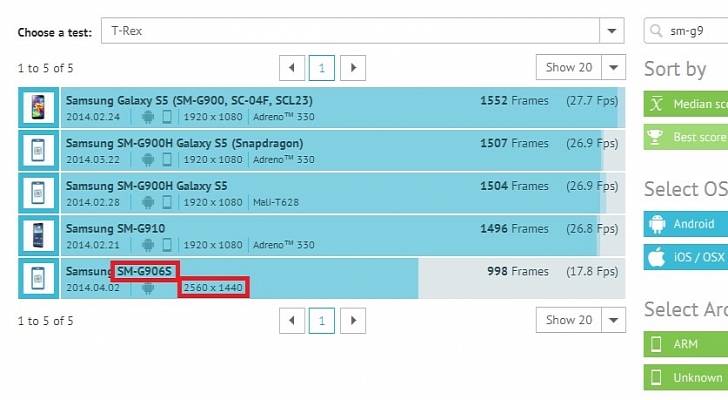Screen dimensions: 728x400
Task: Select page 1 in bottom pagination
Action: pyautogui.click(x=321, y=320)
